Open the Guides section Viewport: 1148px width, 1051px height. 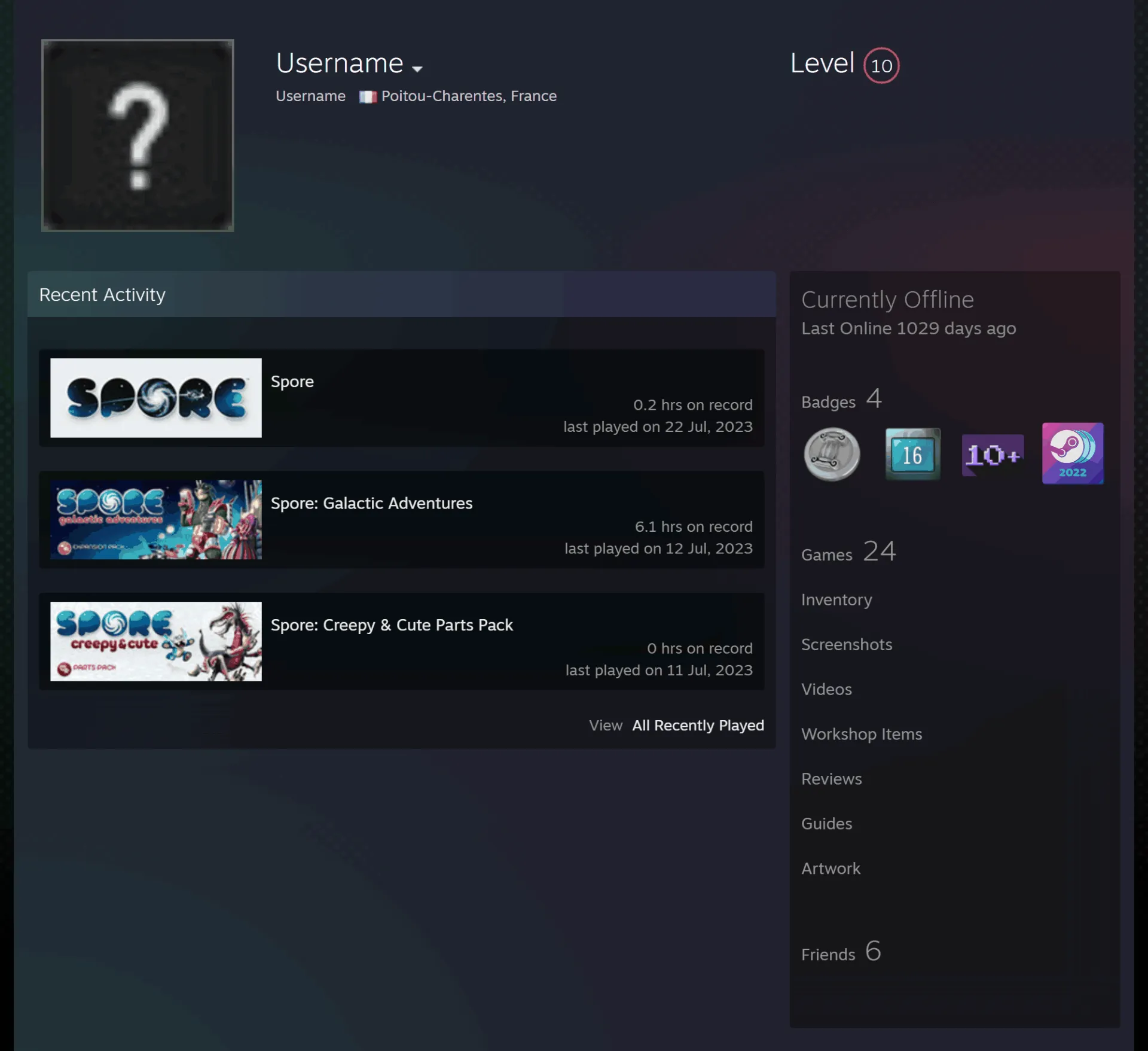pos(826,824)
